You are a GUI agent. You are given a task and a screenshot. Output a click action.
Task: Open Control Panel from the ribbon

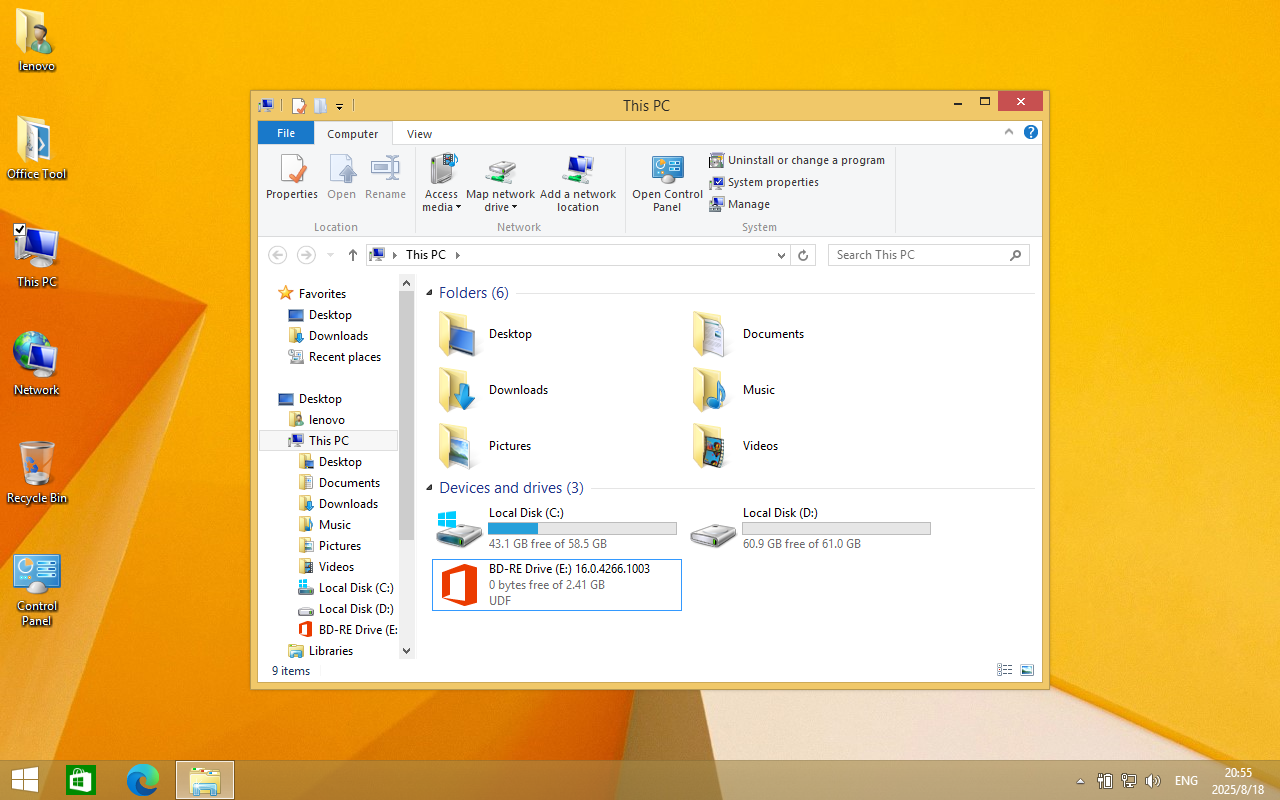667,170
